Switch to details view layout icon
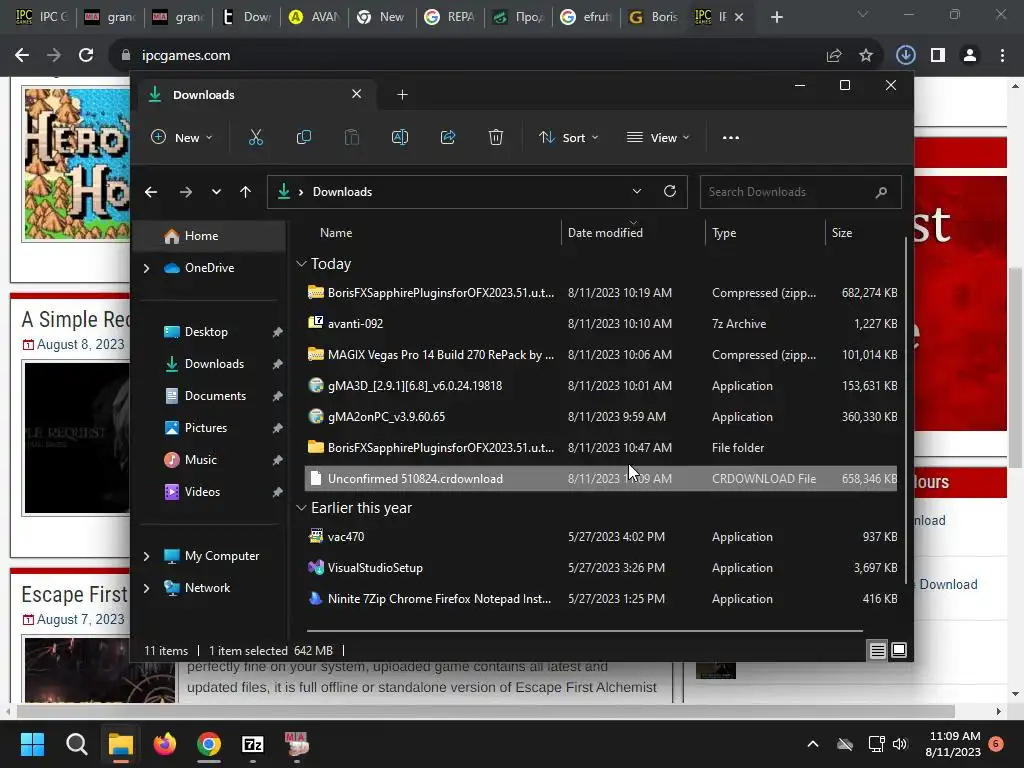 [878, 650]
